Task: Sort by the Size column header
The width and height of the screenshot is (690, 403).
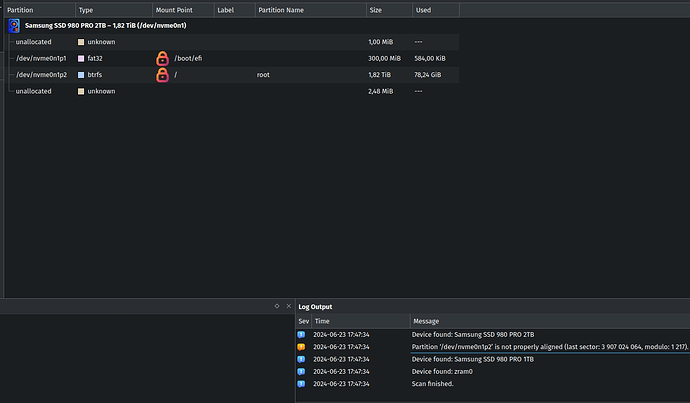Action: pyautogui.click(x=389, y=10)
